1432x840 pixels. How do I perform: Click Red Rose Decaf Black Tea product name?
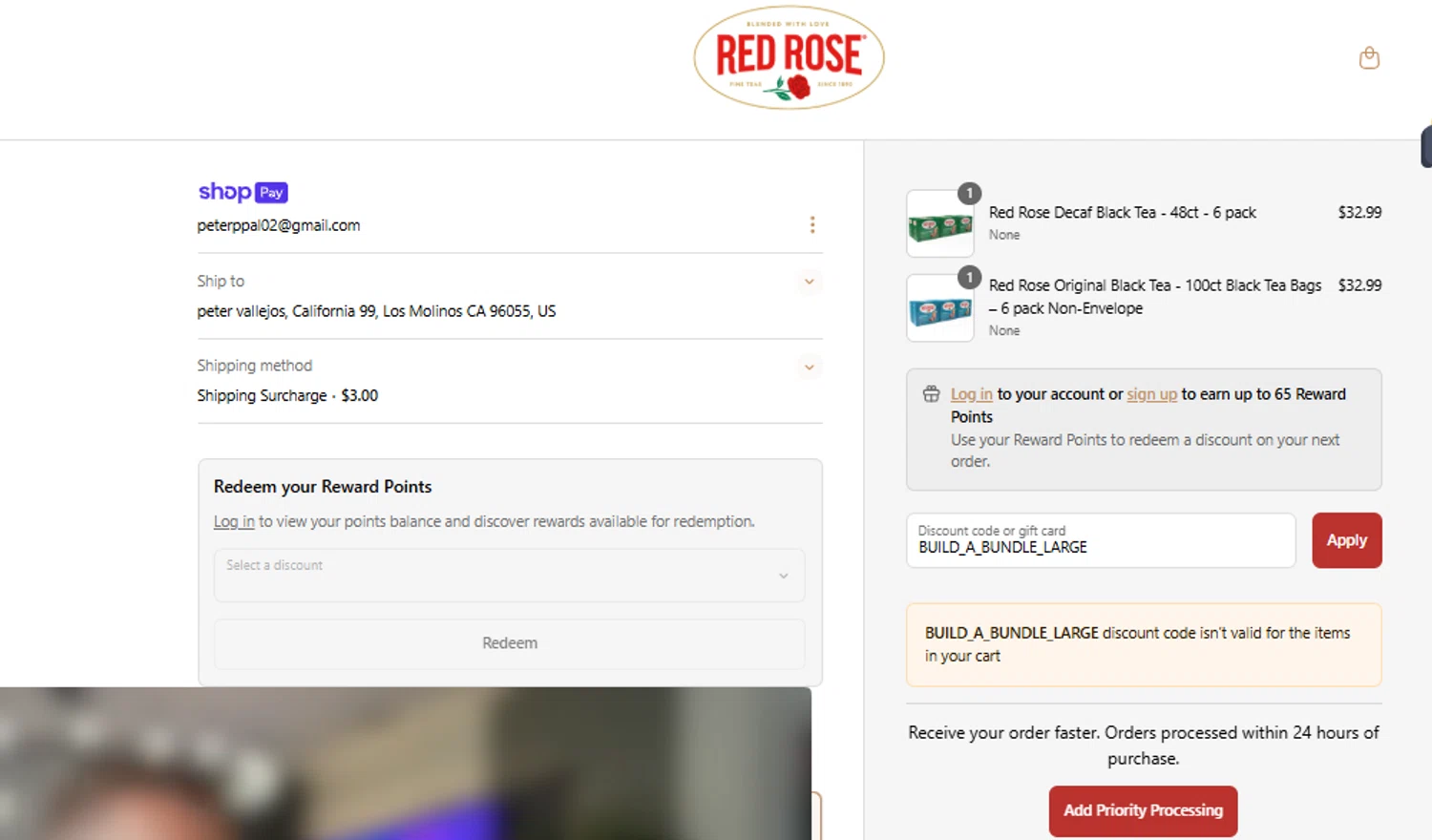pyautogui.click(x=1123, y=213)
